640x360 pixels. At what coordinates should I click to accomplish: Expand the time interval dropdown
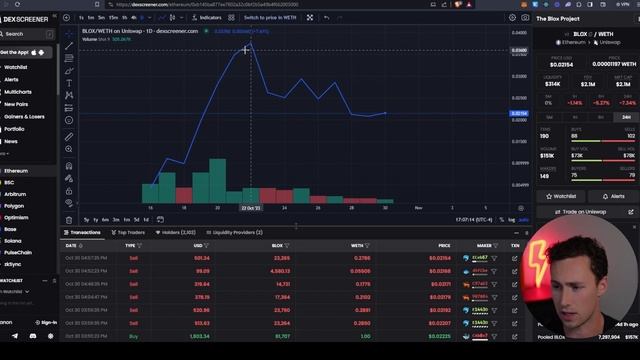point(149,18)
